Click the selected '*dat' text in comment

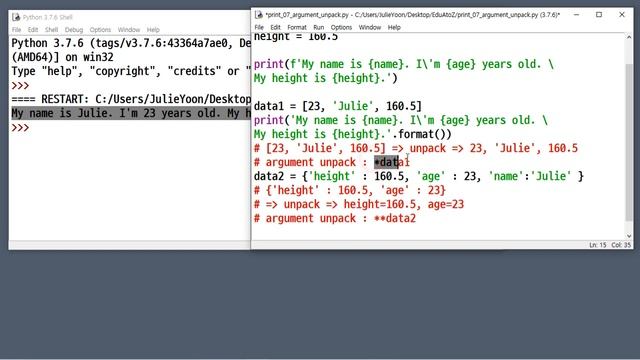pos(386,162)
